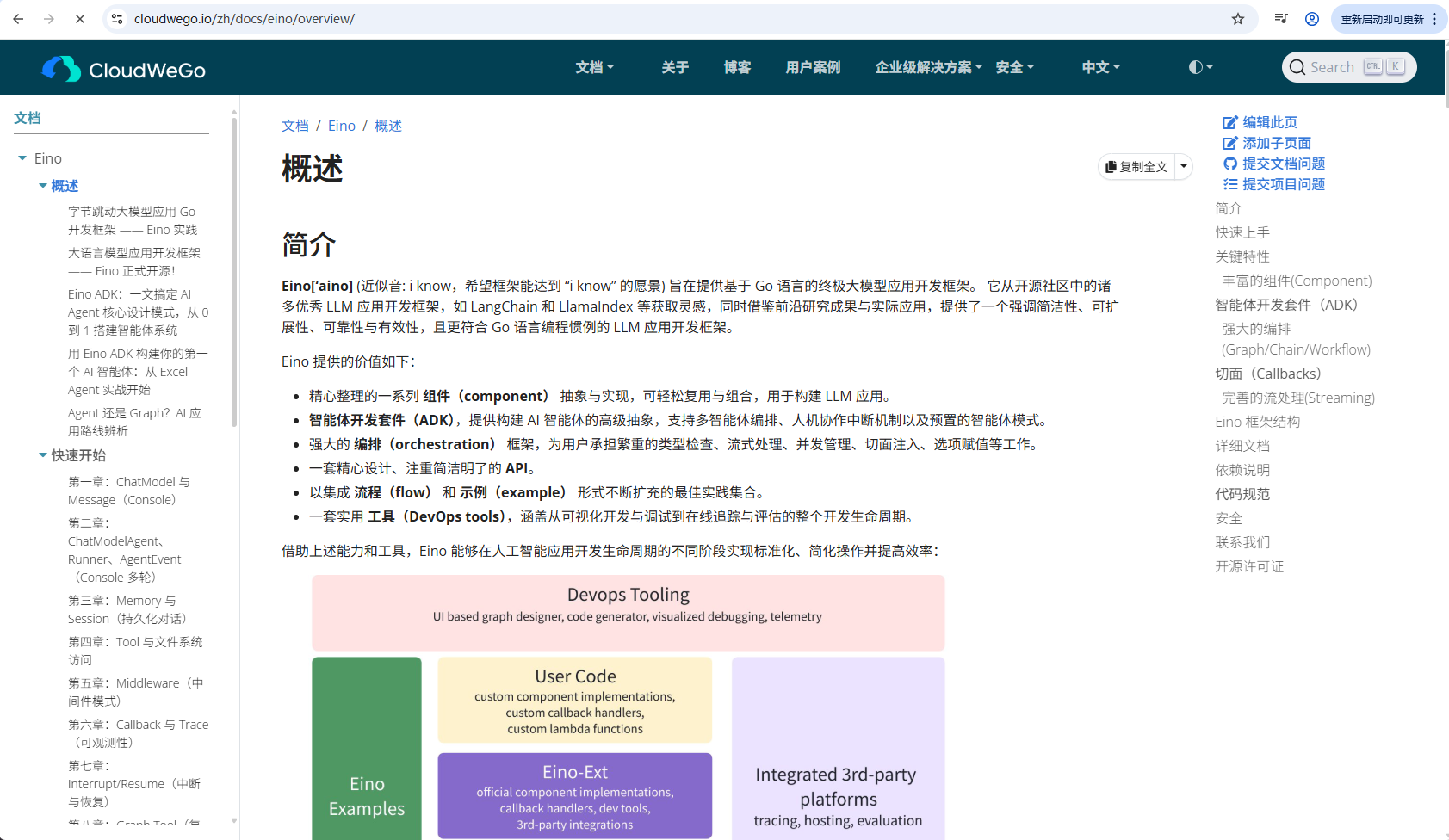Screen dimensions: 1449x840
Task: Click 概述 in the breadcrumb
Action: pyautogui.click(x=388, y=126)
